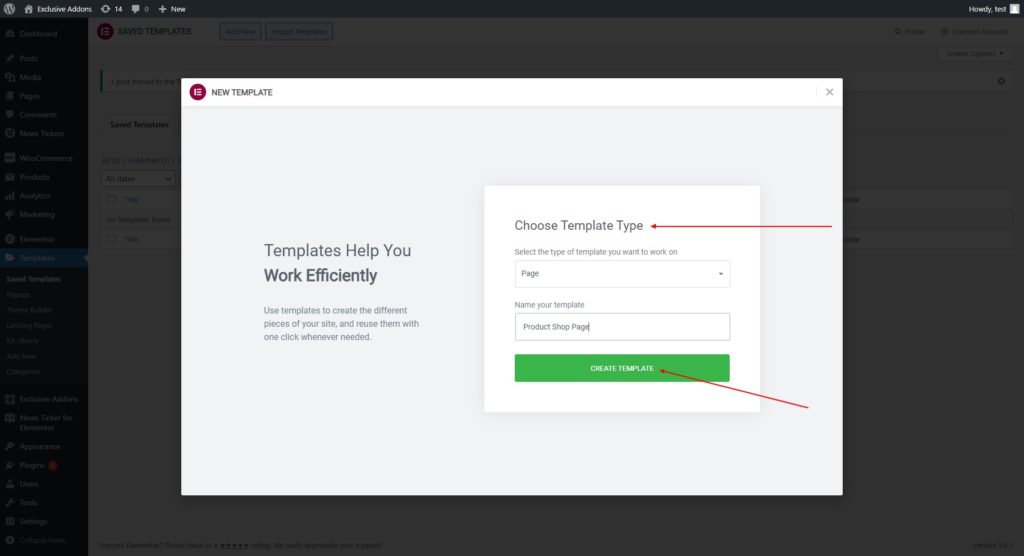Open the Howdy, test account menu
The image size is (1024, 556).
point(993,9)
